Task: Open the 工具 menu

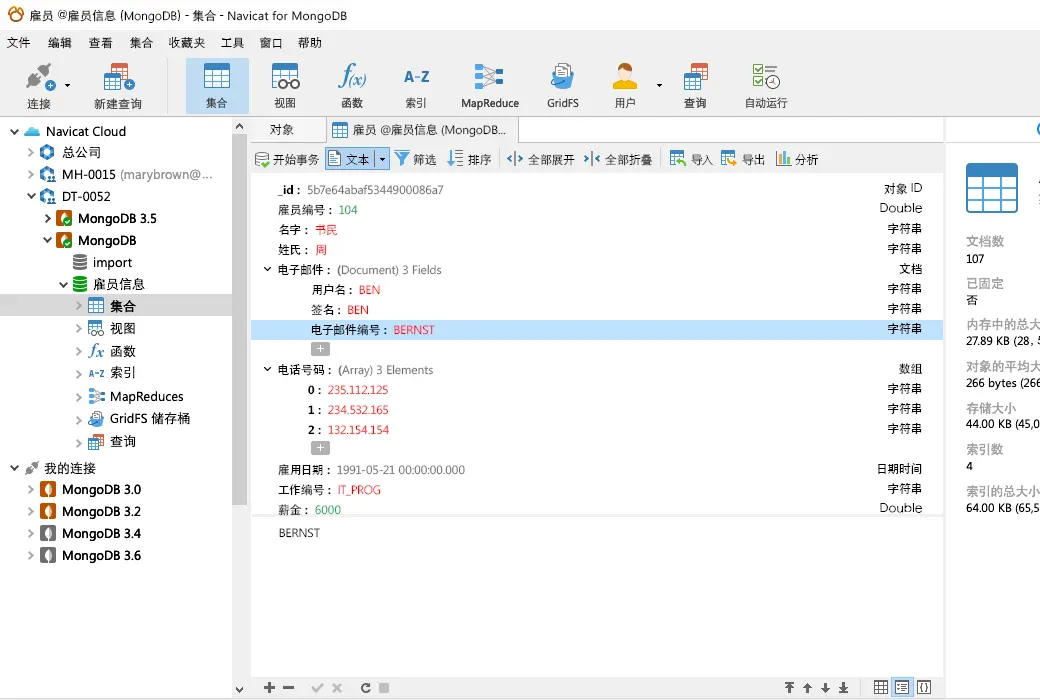Action: (232, 42)
